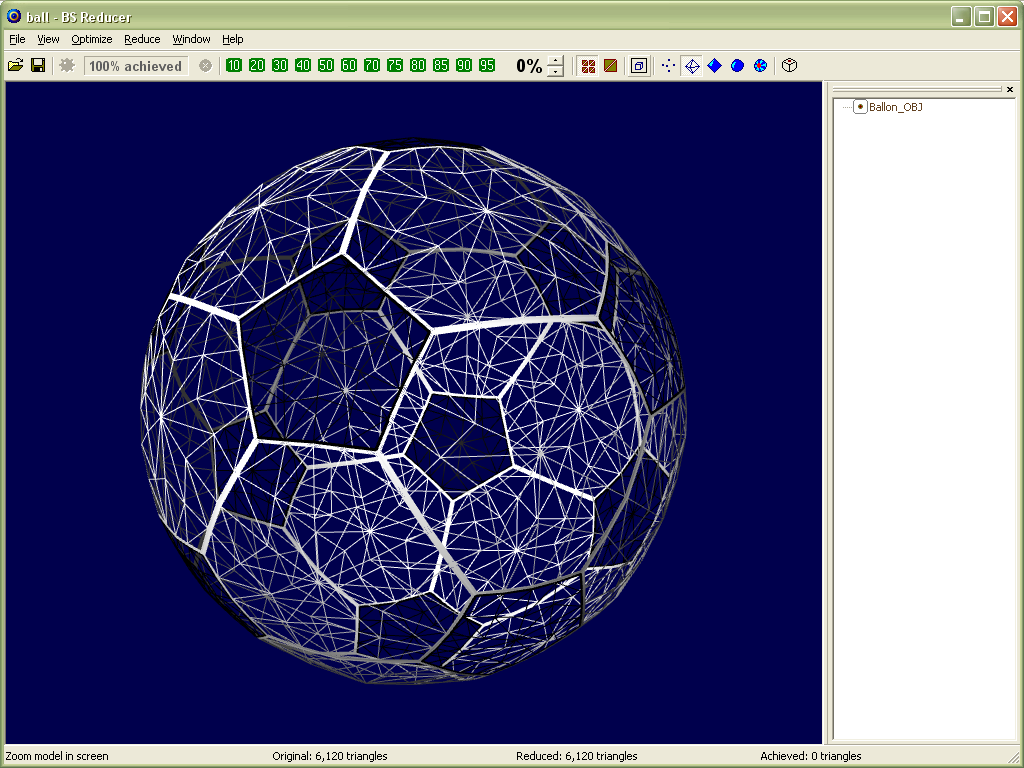Click the gear optimize icon in the toolbar
Screen dimensions: 1024x768
[x=67, y=65]
